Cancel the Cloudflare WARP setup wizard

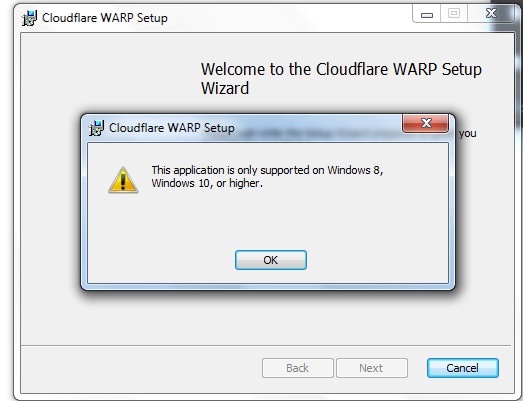point(463,368)
